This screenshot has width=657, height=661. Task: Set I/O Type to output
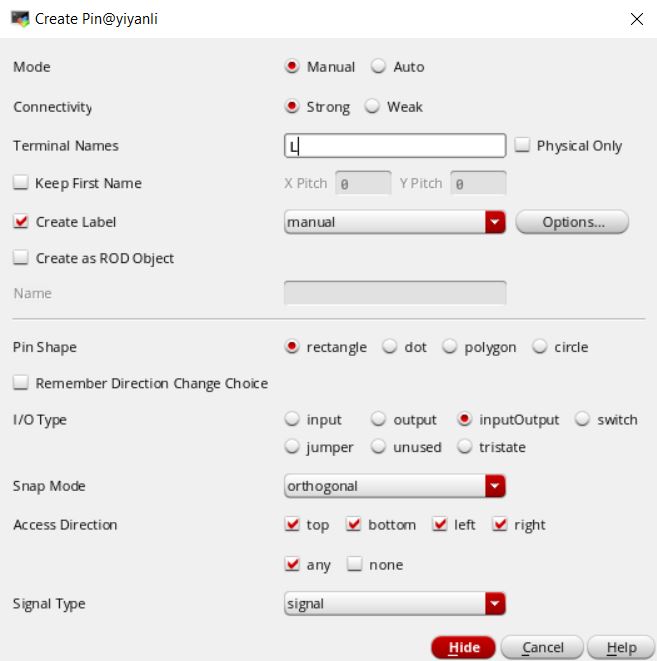[x=378, y=419]
